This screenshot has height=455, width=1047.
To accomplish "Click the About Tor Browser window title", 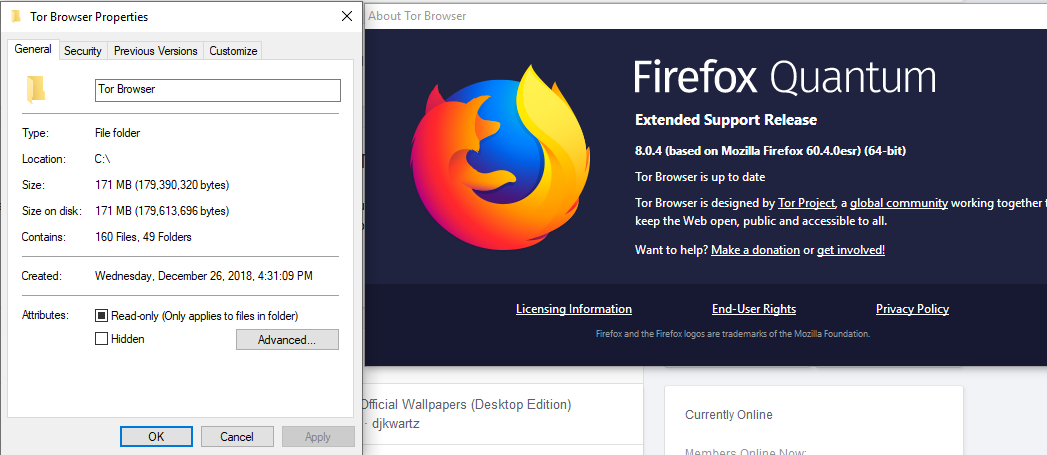I will 417,16.
